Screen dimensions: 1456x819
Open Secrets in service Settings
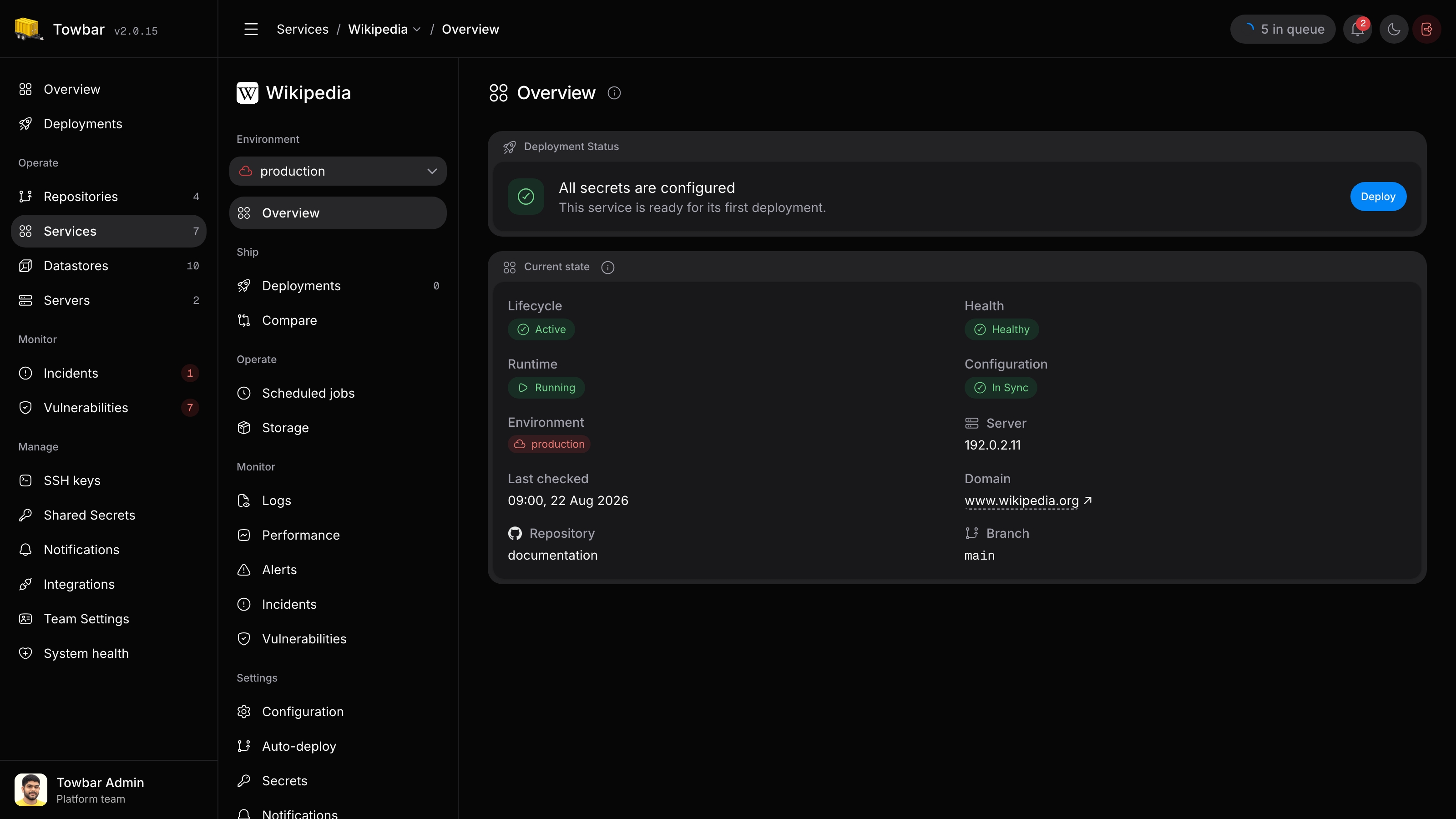point(338,781)
